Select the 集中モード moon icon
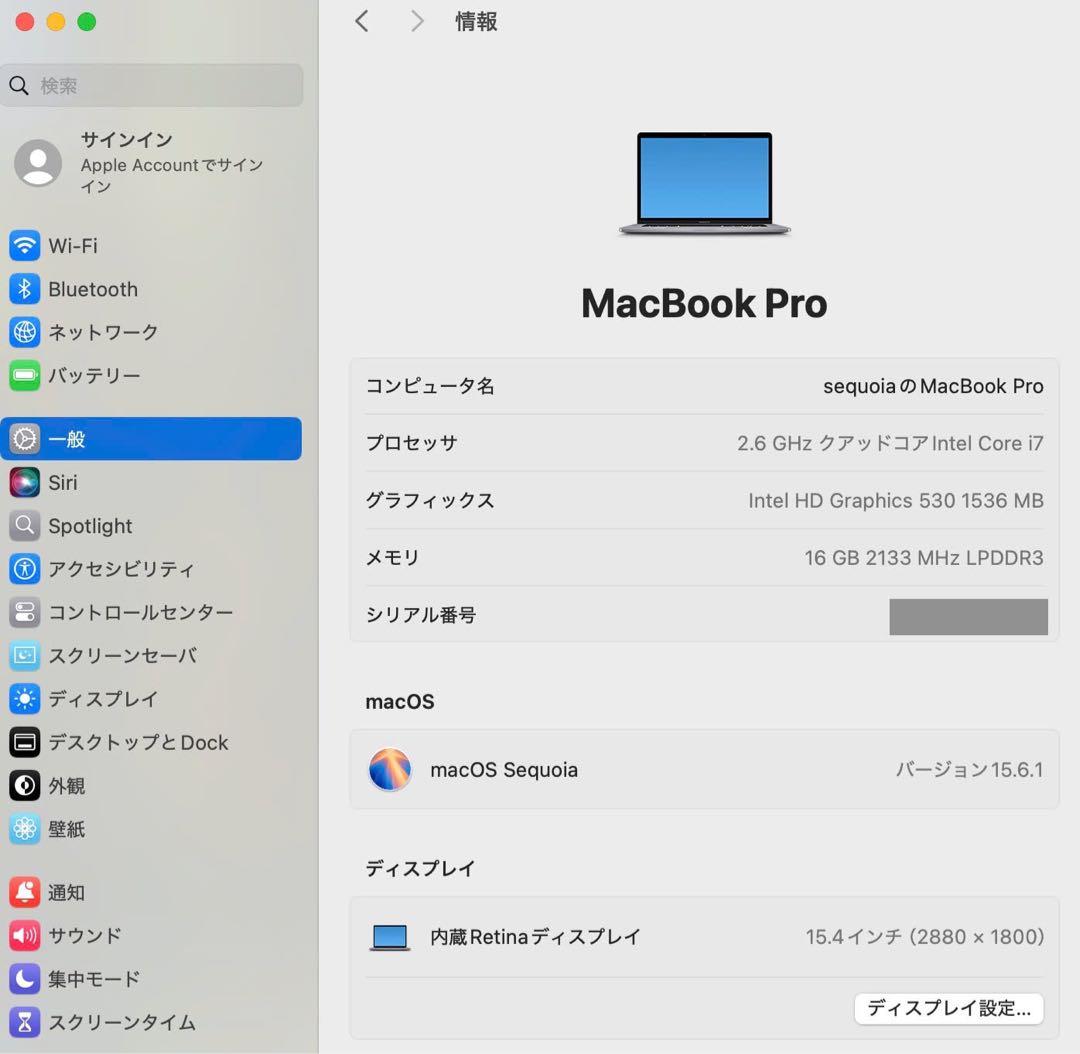The image size is (1080, 1054). [x=25, y=979]
